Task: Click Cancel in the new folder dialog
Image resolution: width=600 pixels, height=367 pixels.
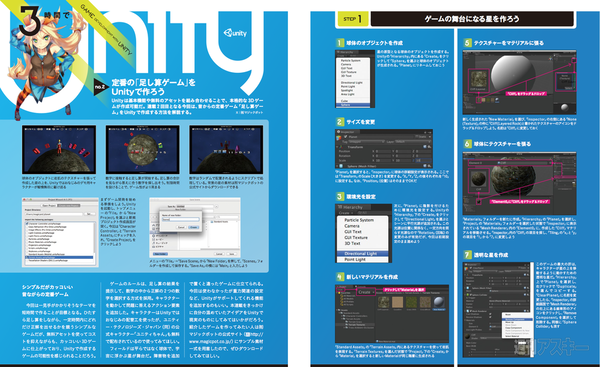Action: 181,227
